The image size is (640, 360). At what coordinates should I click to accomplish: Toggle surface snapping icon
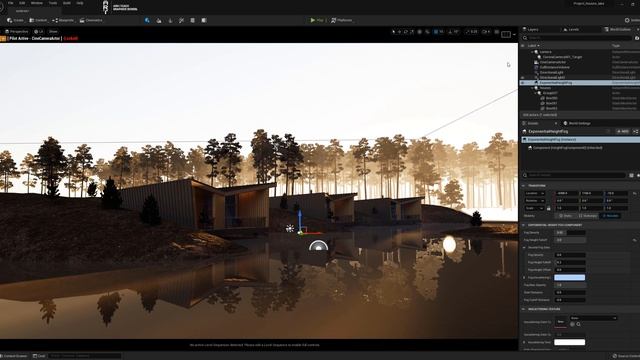[x=427, y=31]
